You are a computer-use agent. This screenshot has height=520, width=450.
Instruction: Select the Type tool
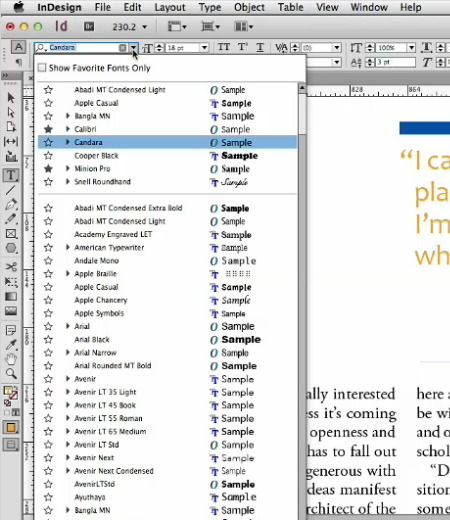coord(11,175)
